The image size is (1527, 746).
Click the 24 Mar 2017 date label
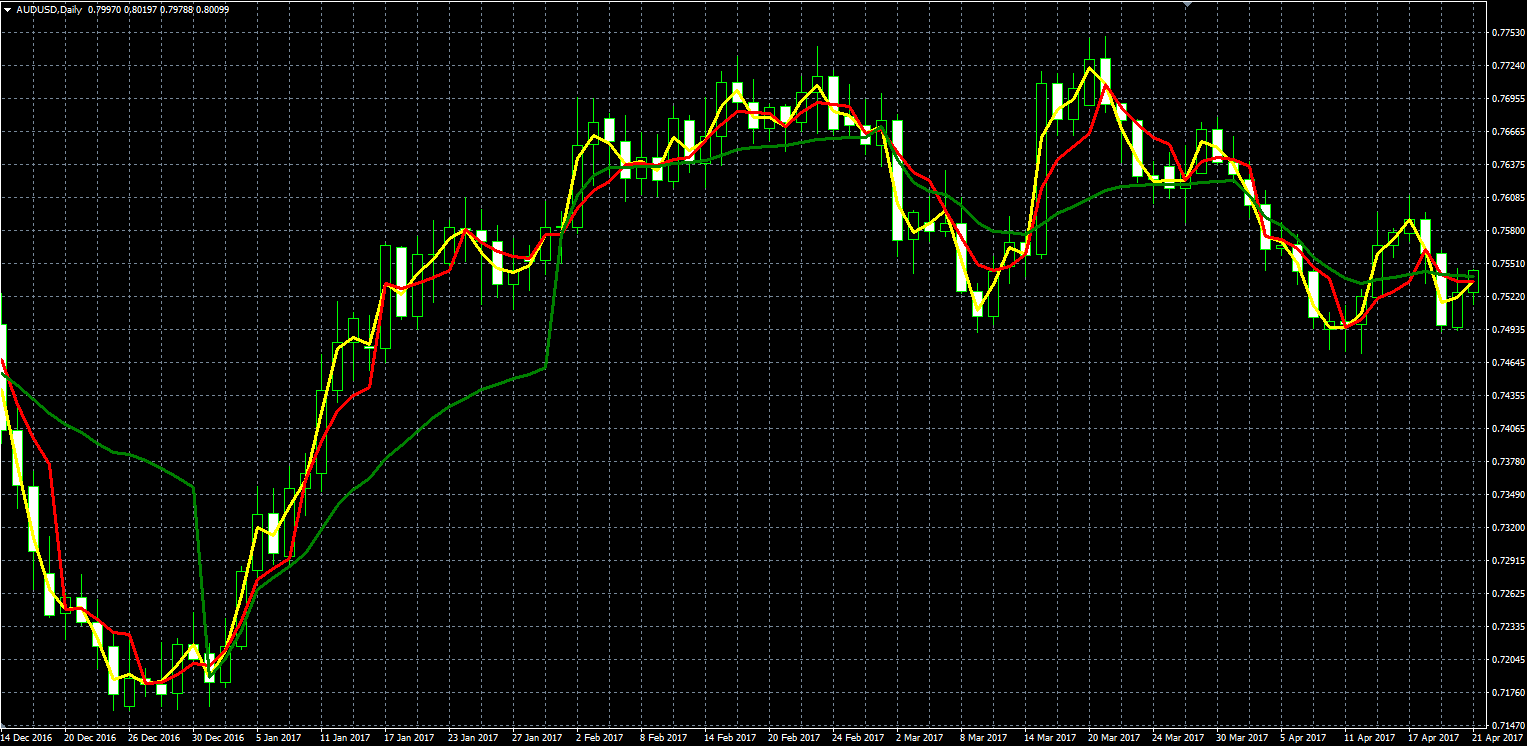pyautogui.click(x=1178, y=738)
